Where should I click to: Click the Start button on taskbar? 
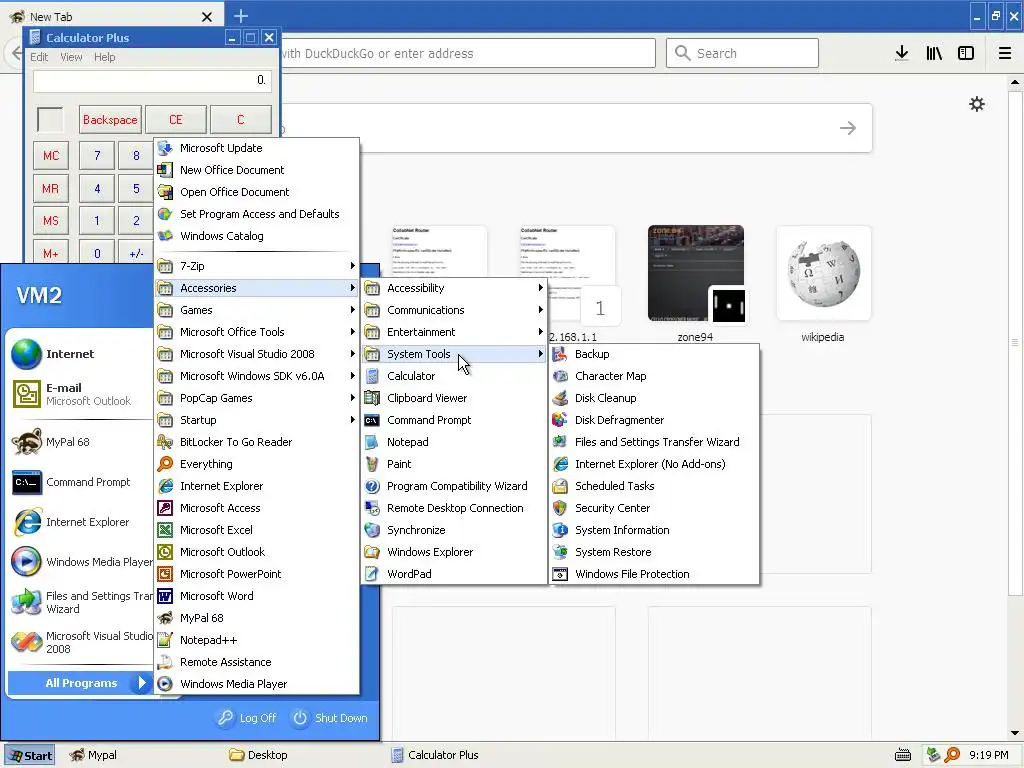point(29,756)
